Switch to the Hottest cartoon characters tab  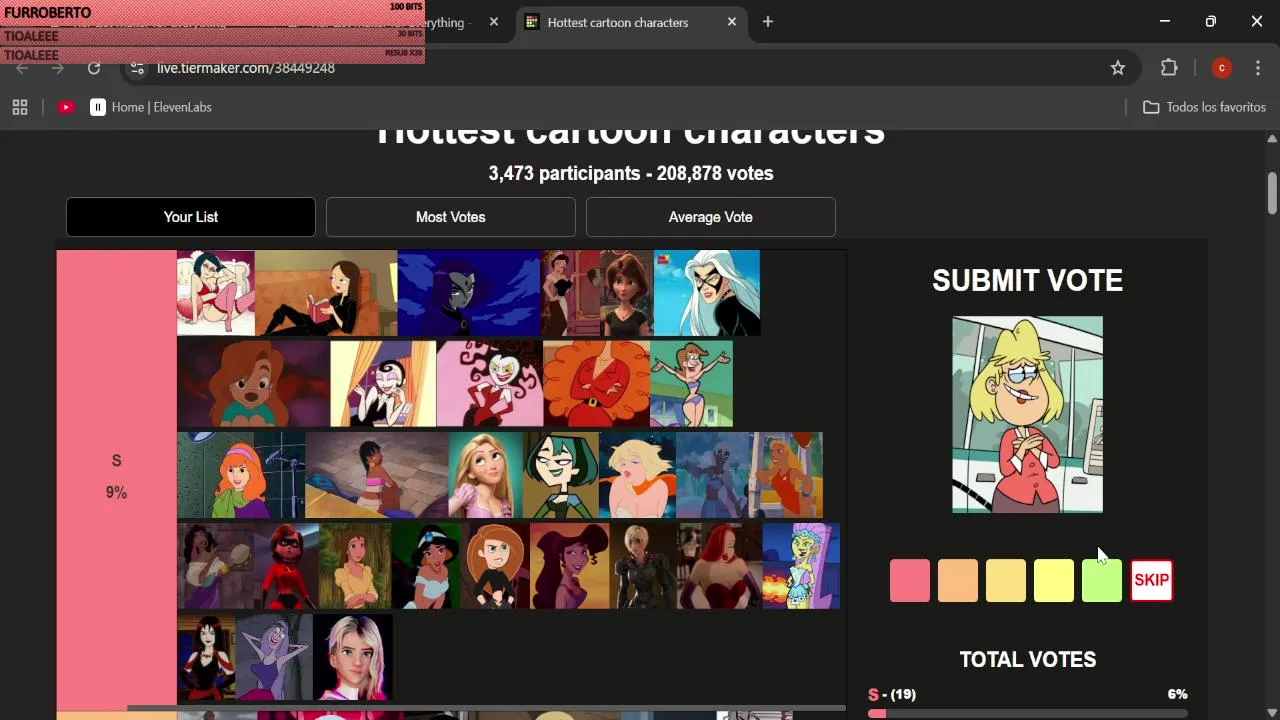point(632,22)
